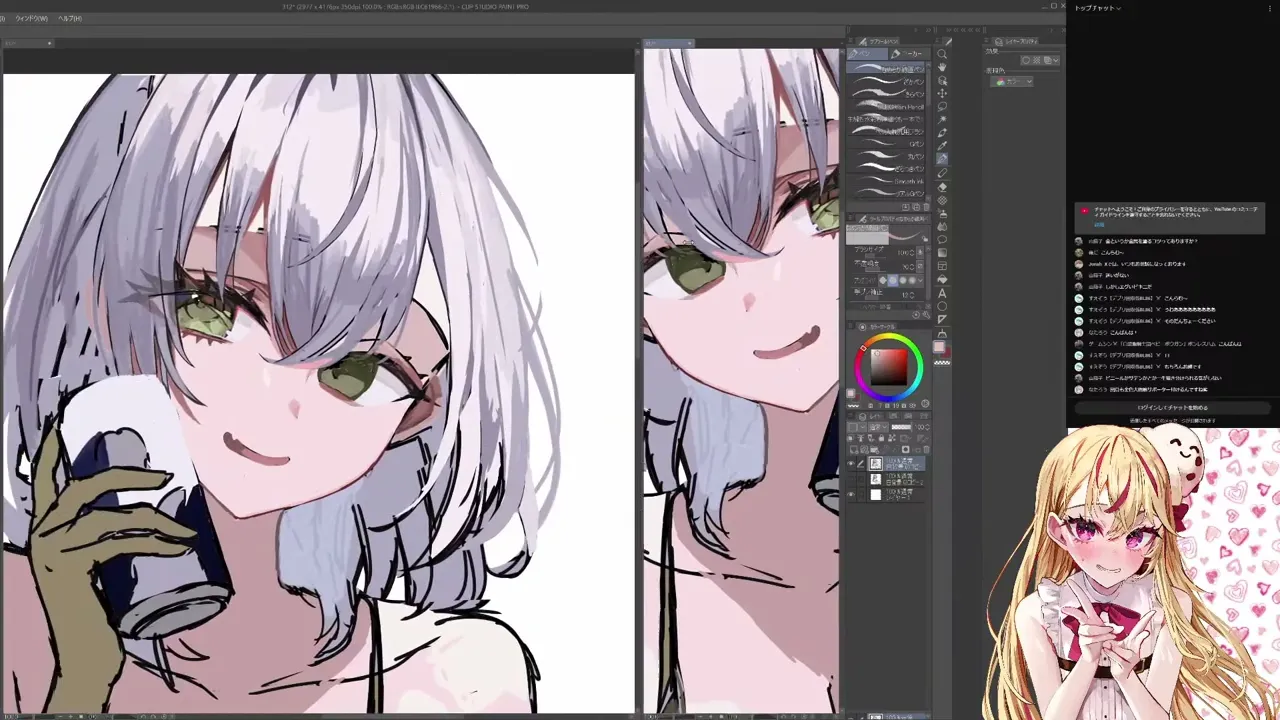Click the blue details link in chat notice
Viewport: 1280px width, 720px height.
[x=1099, y=224]
